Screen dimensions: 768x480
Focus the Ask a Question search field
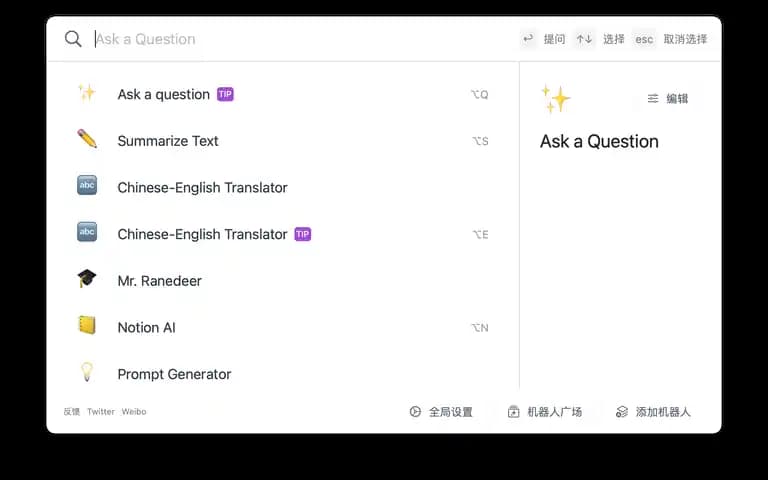[x=300, y=39]
